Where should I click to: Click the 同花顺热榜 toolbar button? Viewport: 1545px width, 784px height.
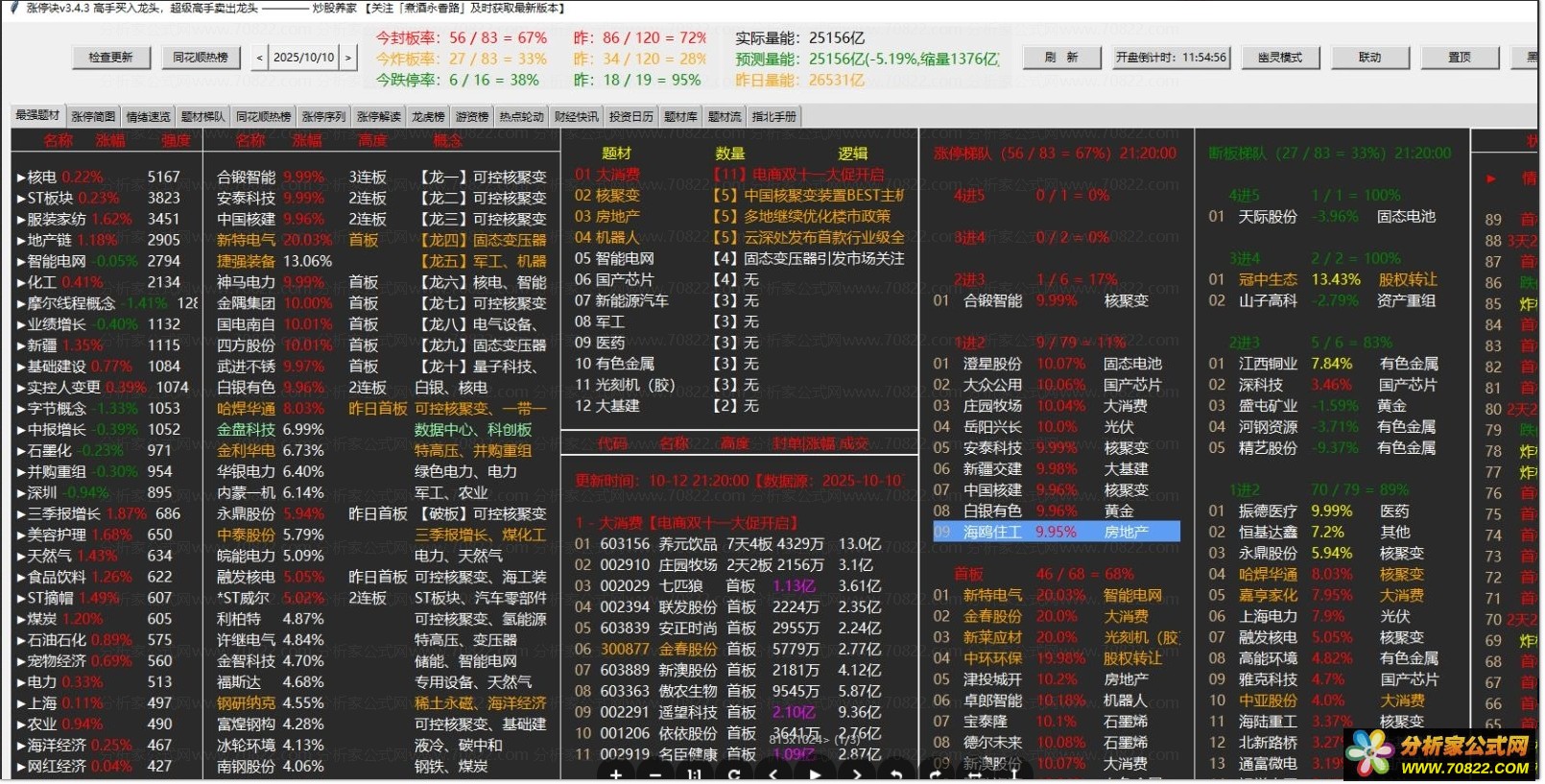click(201, 58)
